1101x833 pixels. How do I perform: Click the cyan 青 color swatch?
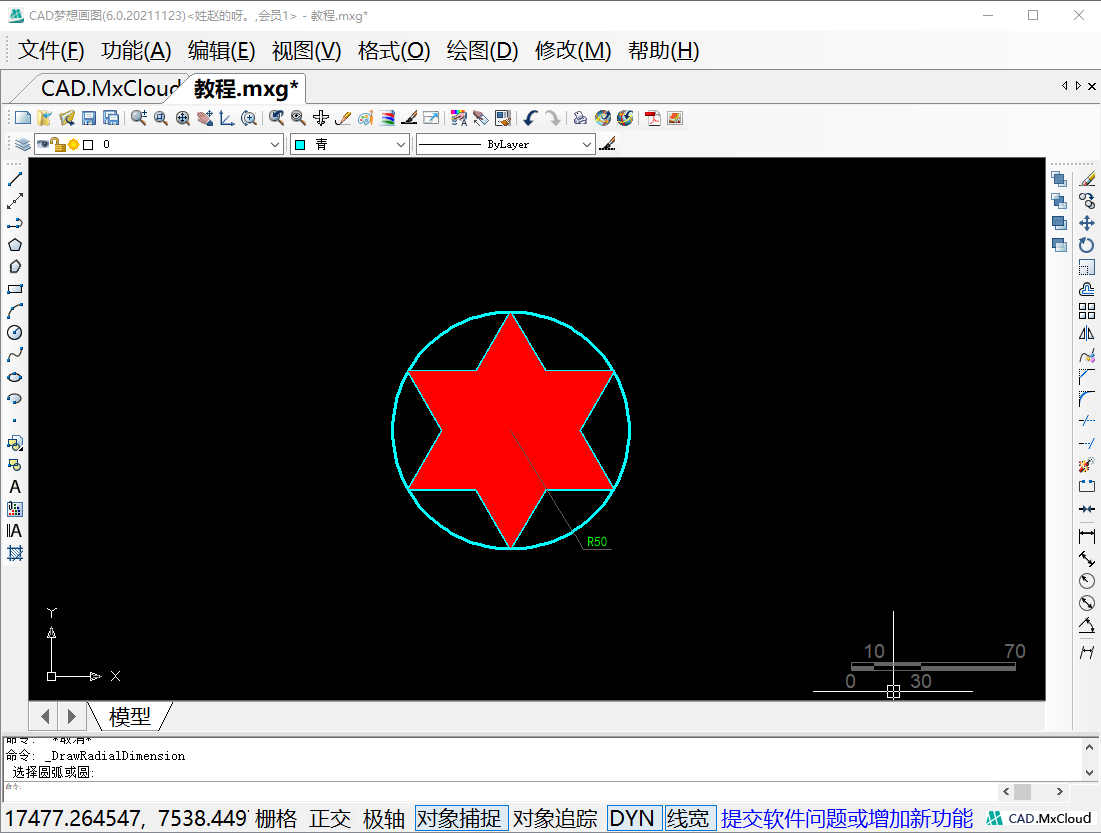pos(300,145)
